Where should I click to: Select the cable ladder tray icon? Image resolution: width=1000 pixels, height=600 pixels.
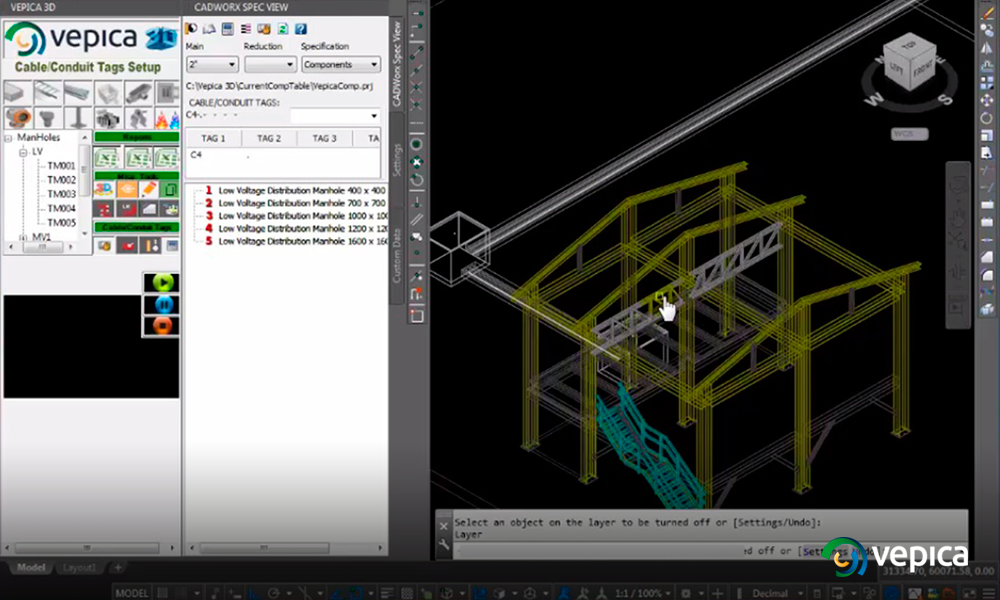(x=47, y=93)
